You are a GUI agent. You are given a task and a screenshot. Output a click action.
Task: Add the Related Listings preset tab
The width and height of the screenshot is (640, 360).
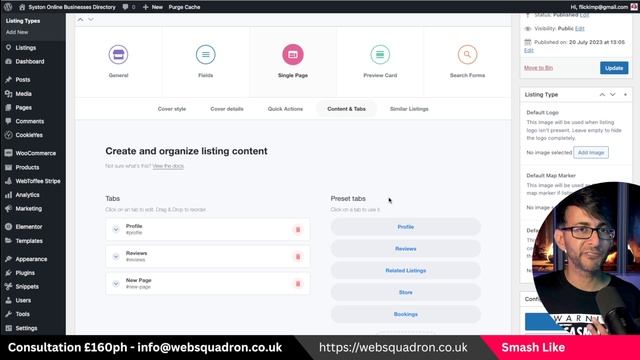[x=406, y=271]
